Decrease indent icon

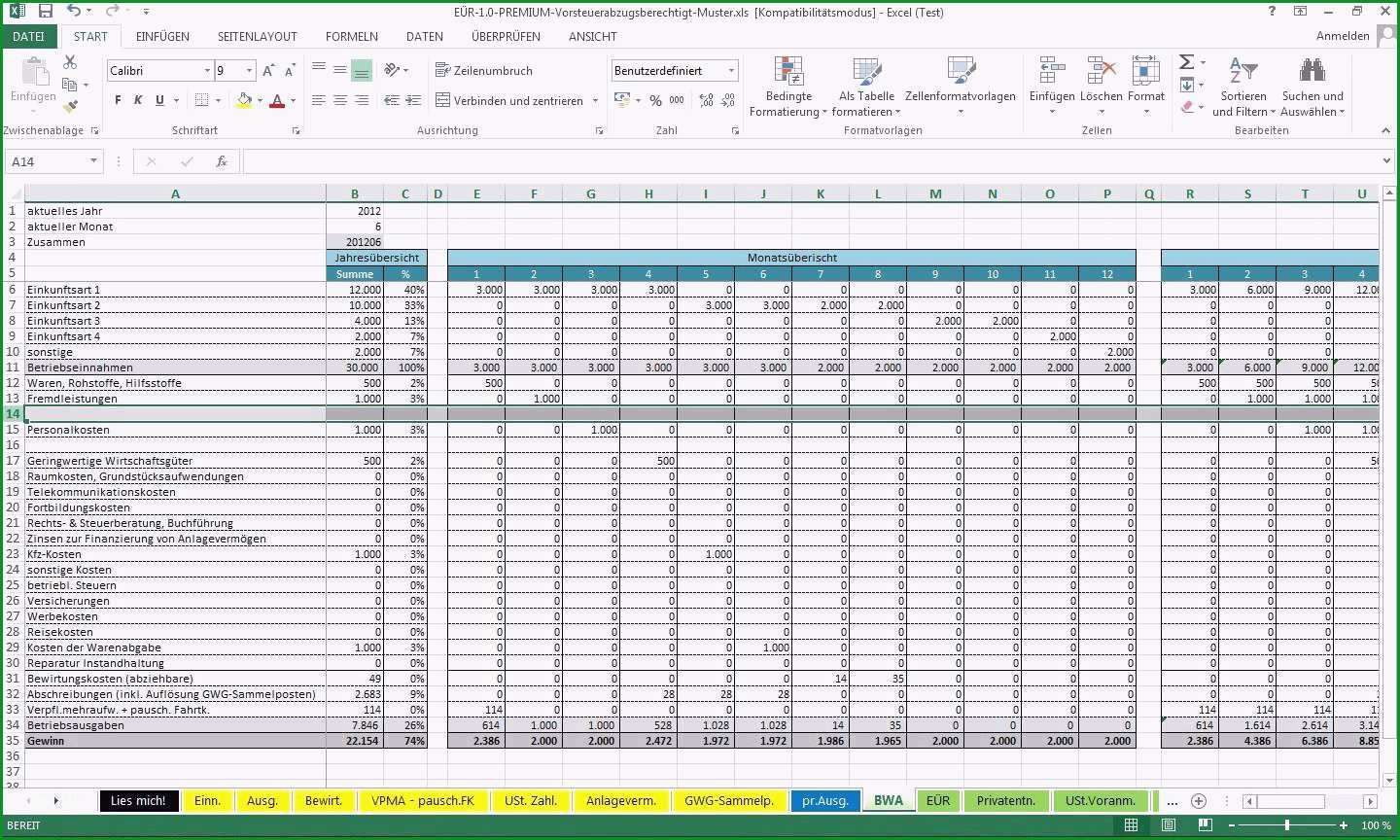392,100
